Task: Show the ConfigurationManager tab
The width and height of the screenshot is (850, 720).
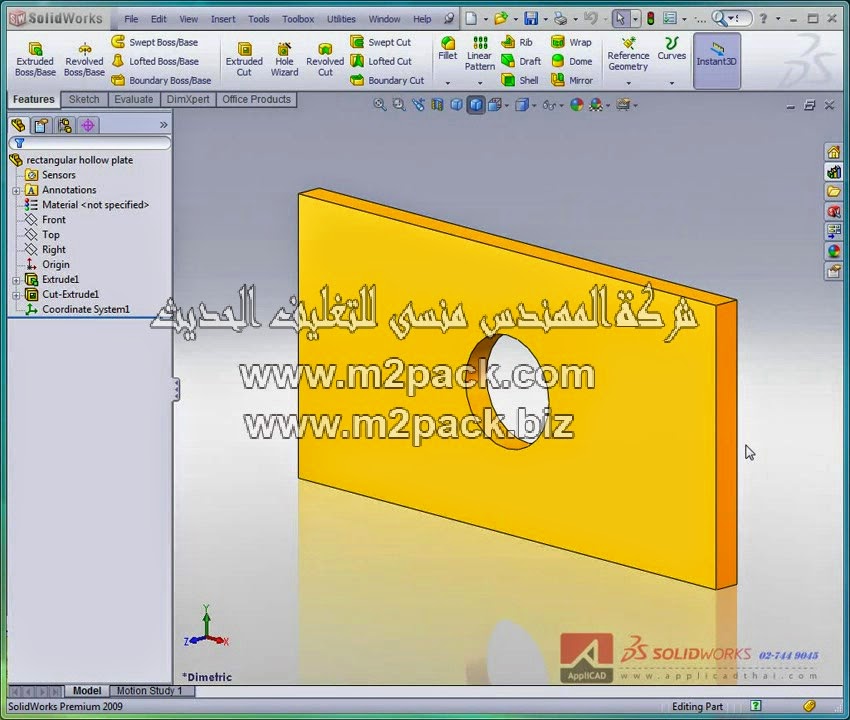Action: pyautogui.click(x=65, y=125)
